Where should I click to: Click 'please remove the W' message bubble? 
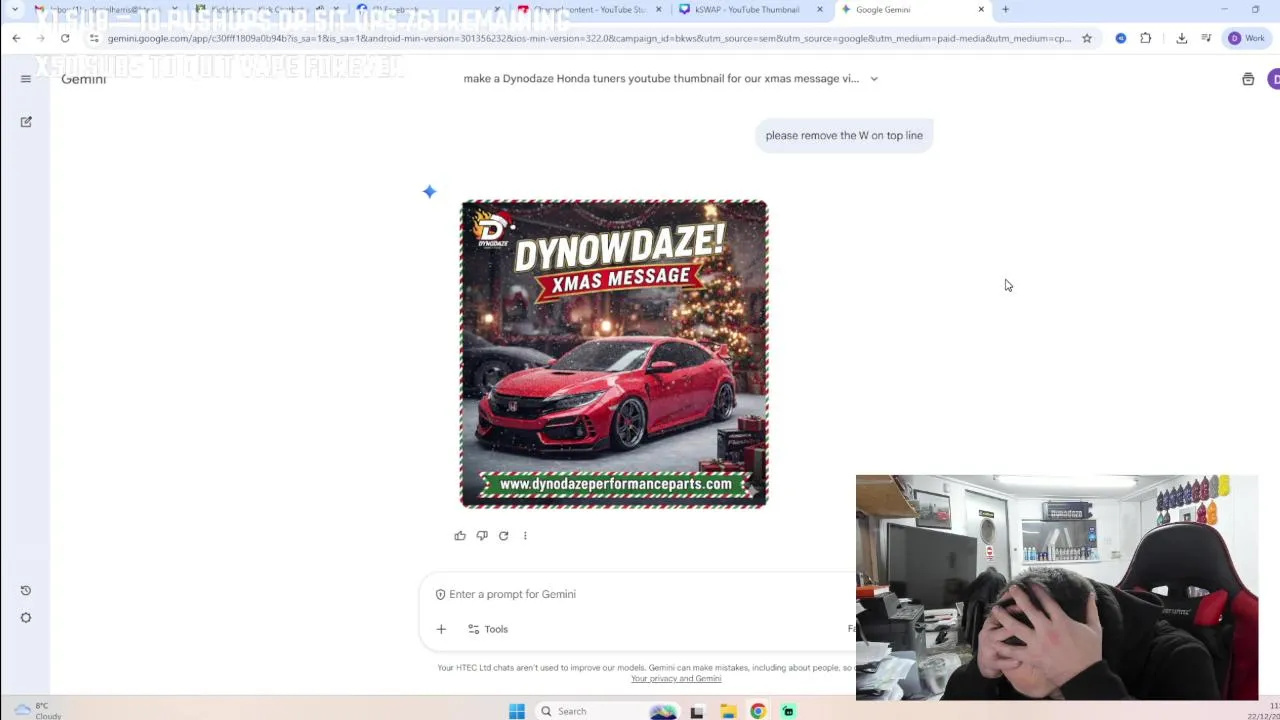844,135
